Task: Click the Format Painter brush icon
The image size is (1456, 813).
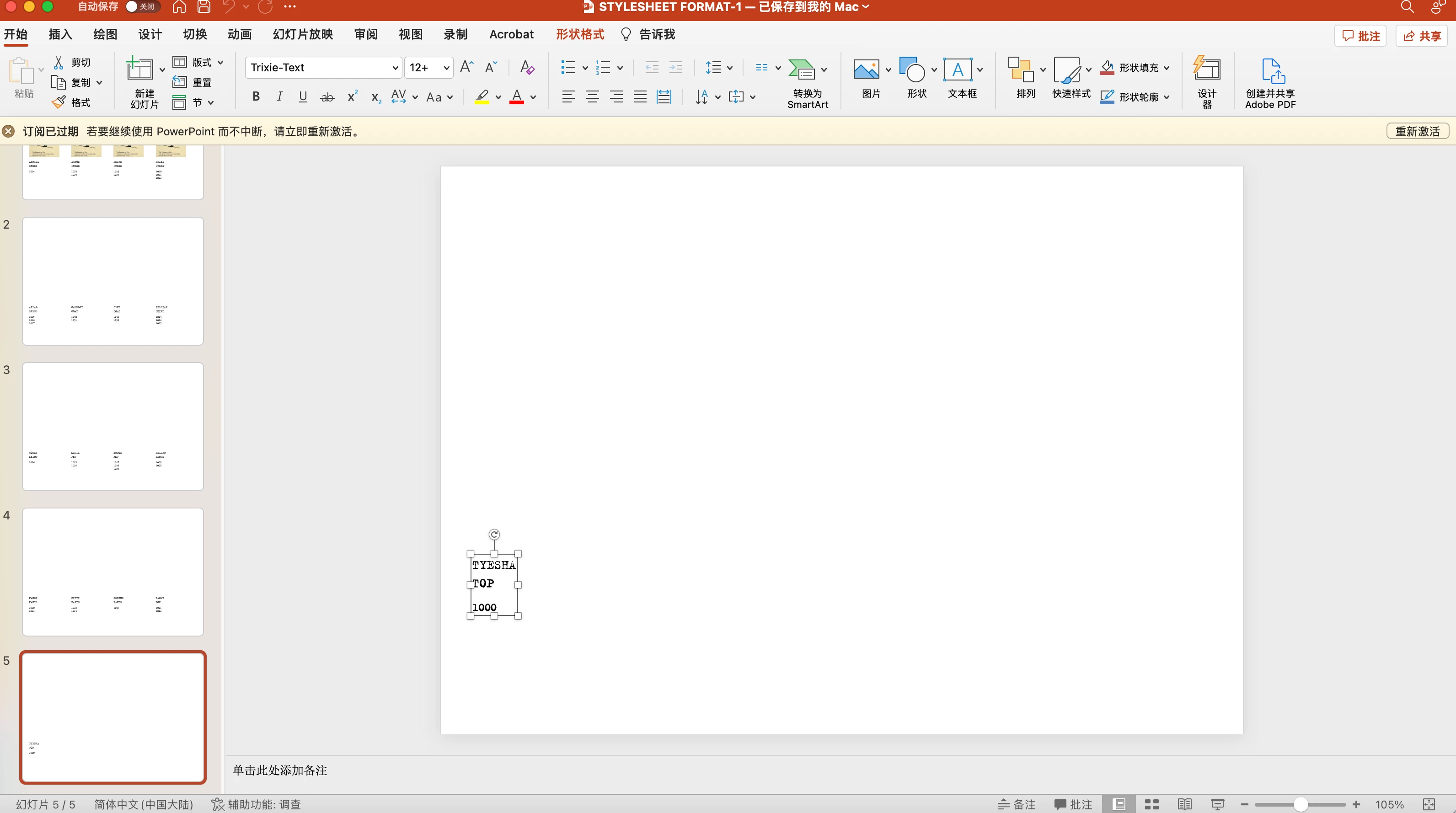Action: [59, 102]
